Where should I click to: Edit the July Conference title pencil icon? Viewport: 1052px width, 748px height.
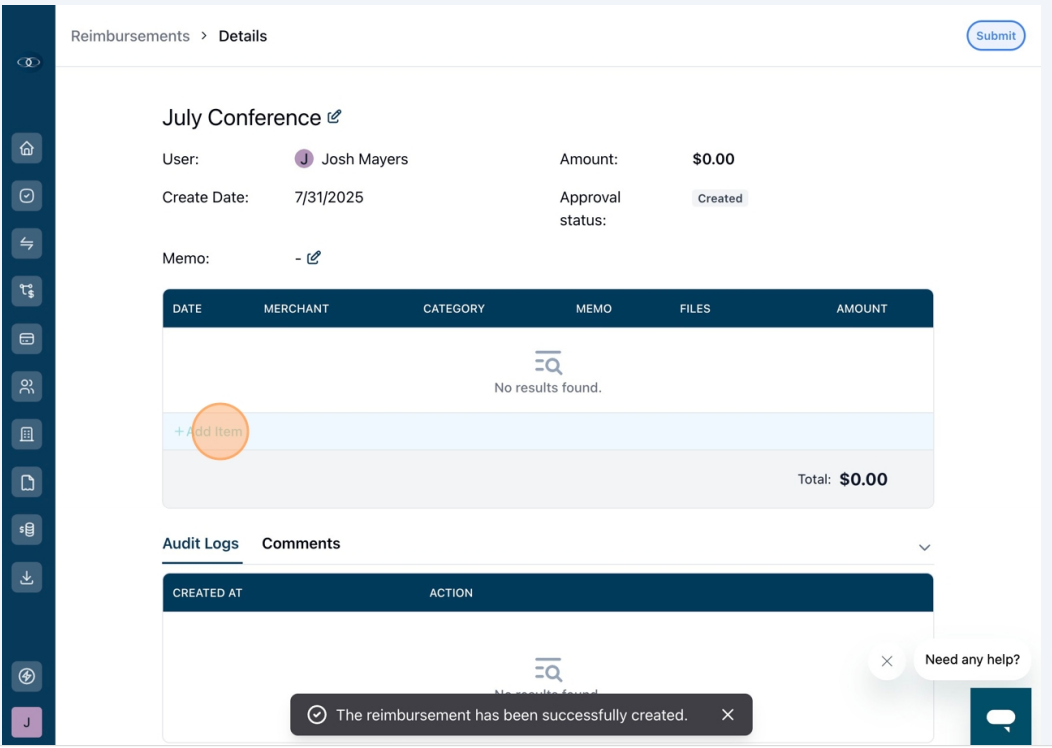tap(334, 117)
